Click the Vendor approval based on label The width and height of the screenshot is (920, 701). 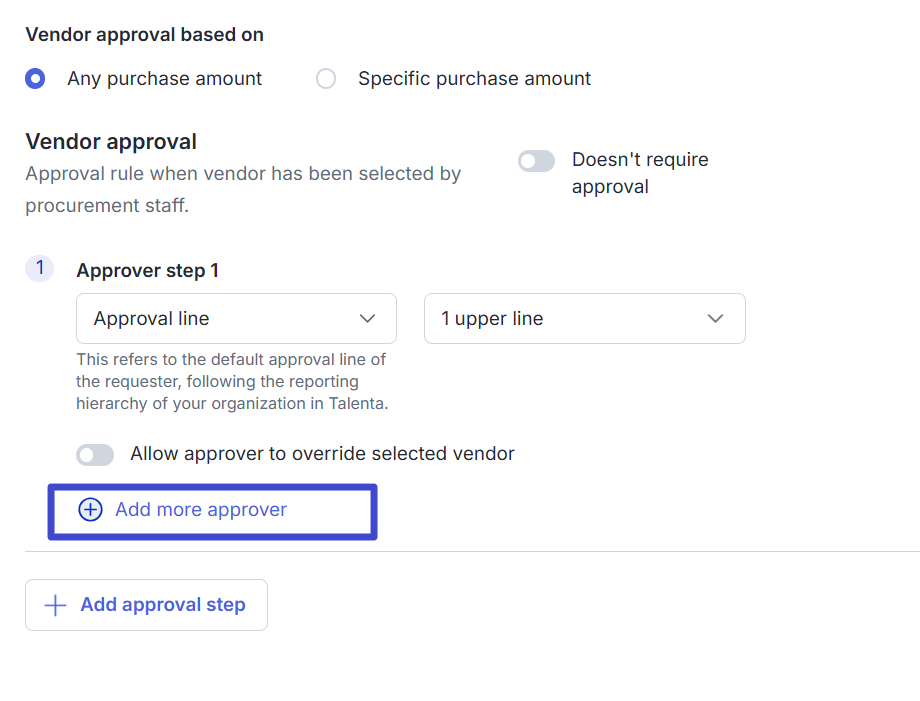[x=144, y=35]
